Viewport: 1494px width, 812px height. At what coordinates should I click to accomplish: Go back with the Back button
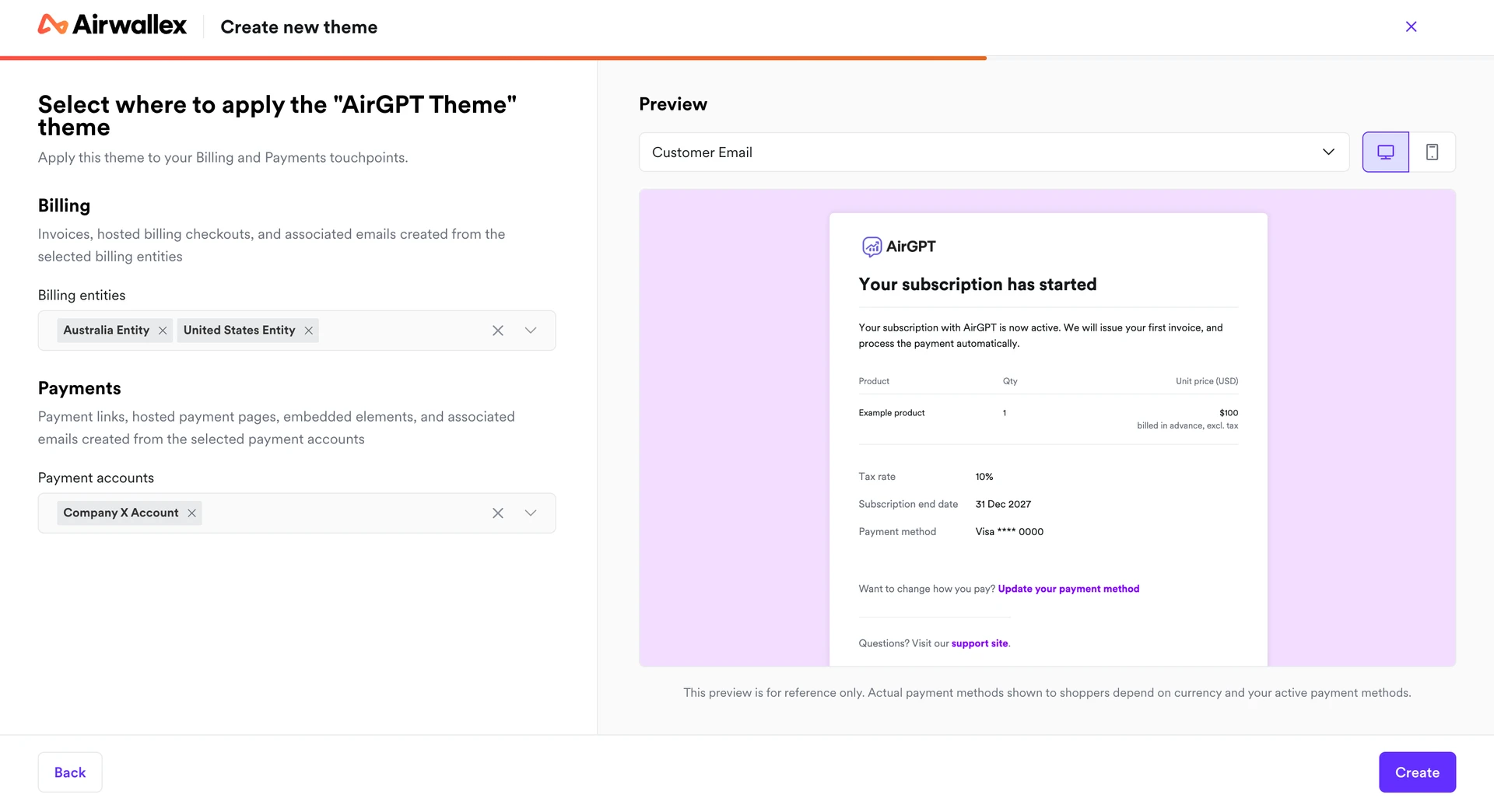pyautogui.click(x=70, y=772)
